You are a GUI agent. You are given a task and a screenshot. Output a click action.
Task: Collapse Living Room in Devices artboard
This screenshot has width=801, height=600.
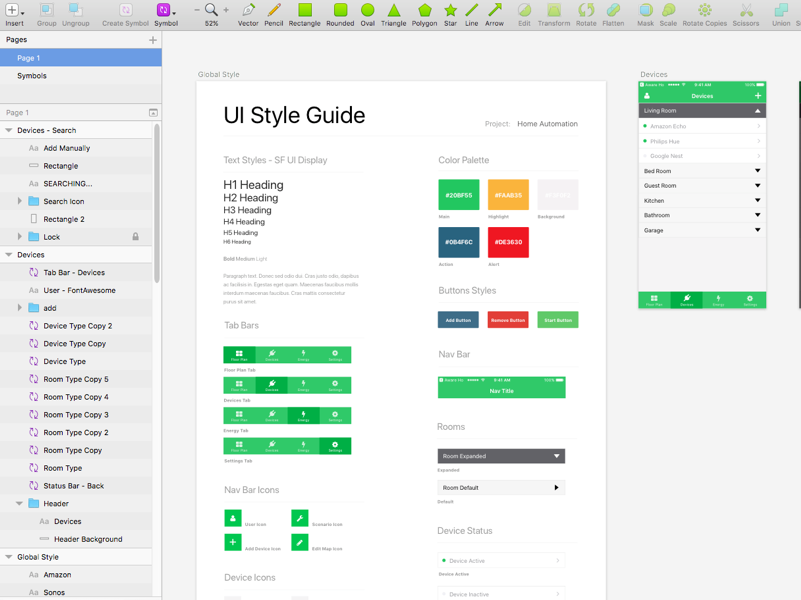(x=758, y=111)
